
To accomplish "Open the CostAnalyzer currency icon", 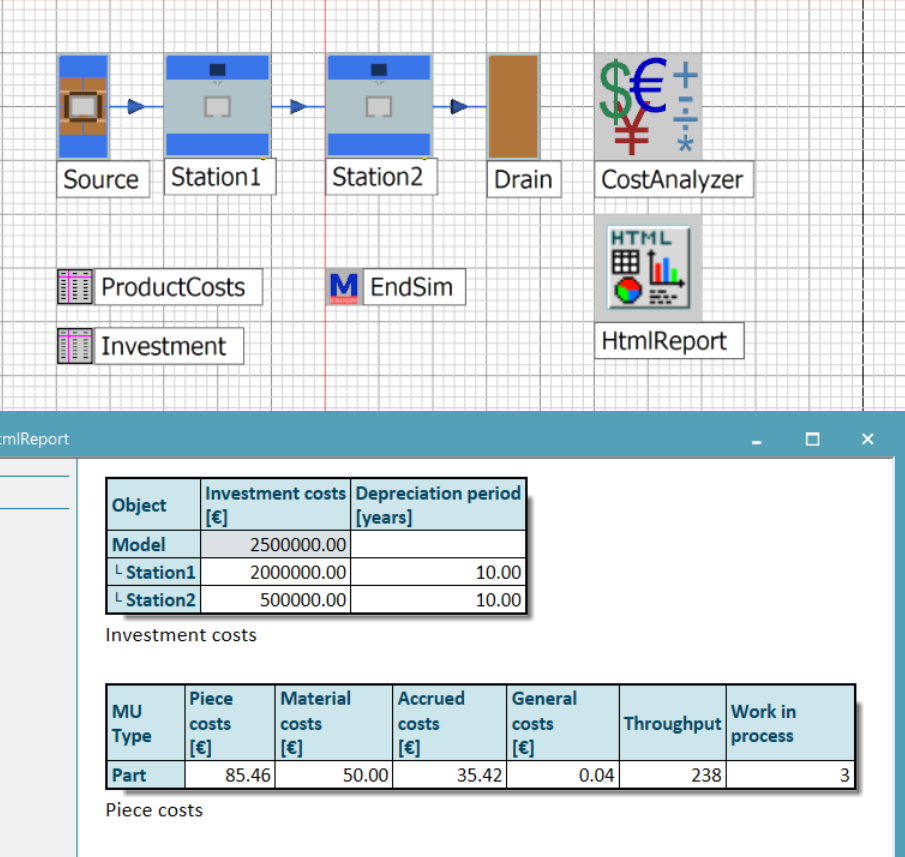I will coord(647,107).
